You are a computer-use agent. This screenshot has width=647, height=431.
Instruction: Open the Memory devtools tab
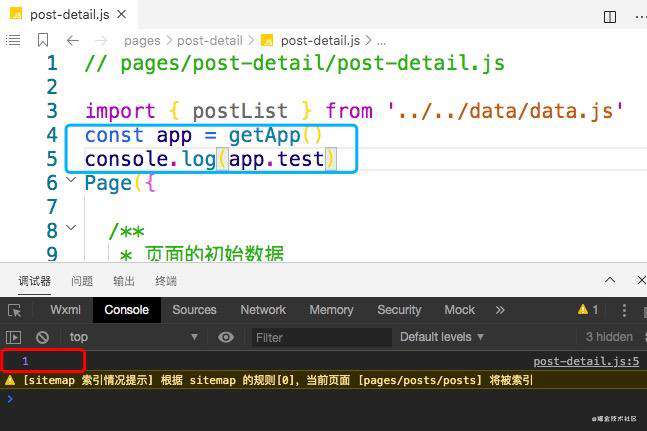tap(331, 310)
